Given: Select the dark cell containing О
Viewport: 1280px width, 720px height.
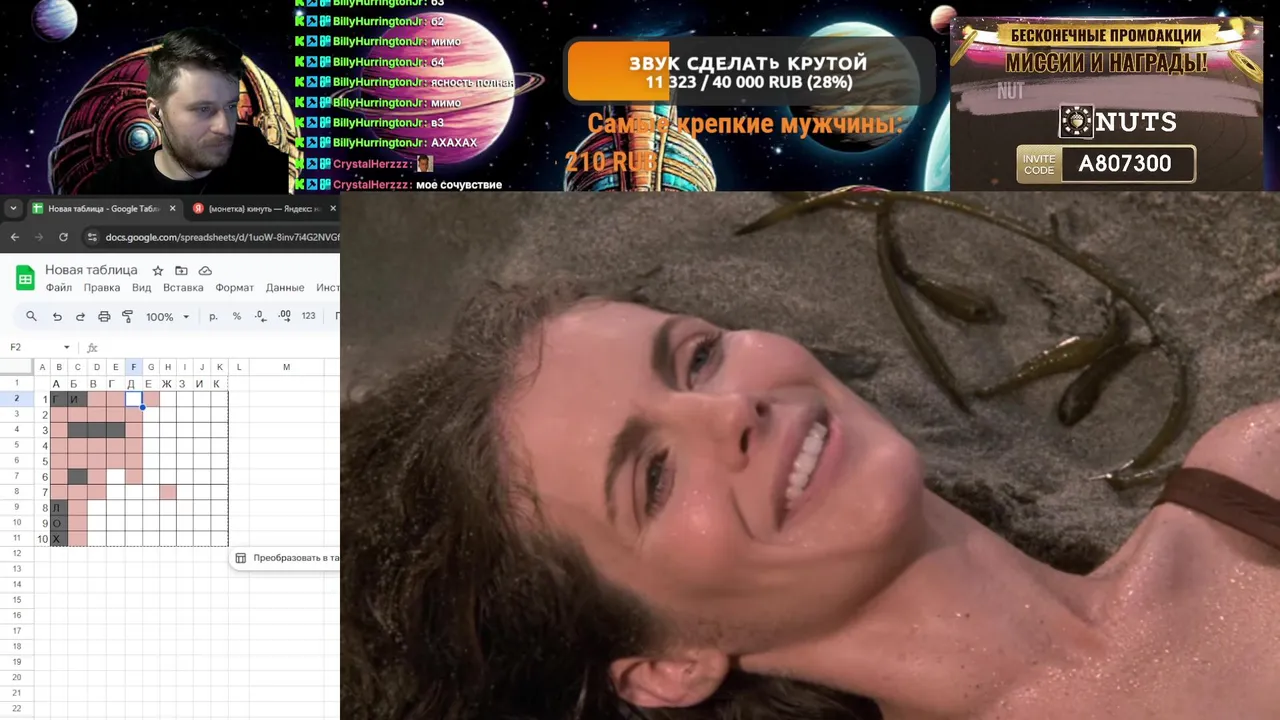Looking at the screenshot, I should 59,523.
